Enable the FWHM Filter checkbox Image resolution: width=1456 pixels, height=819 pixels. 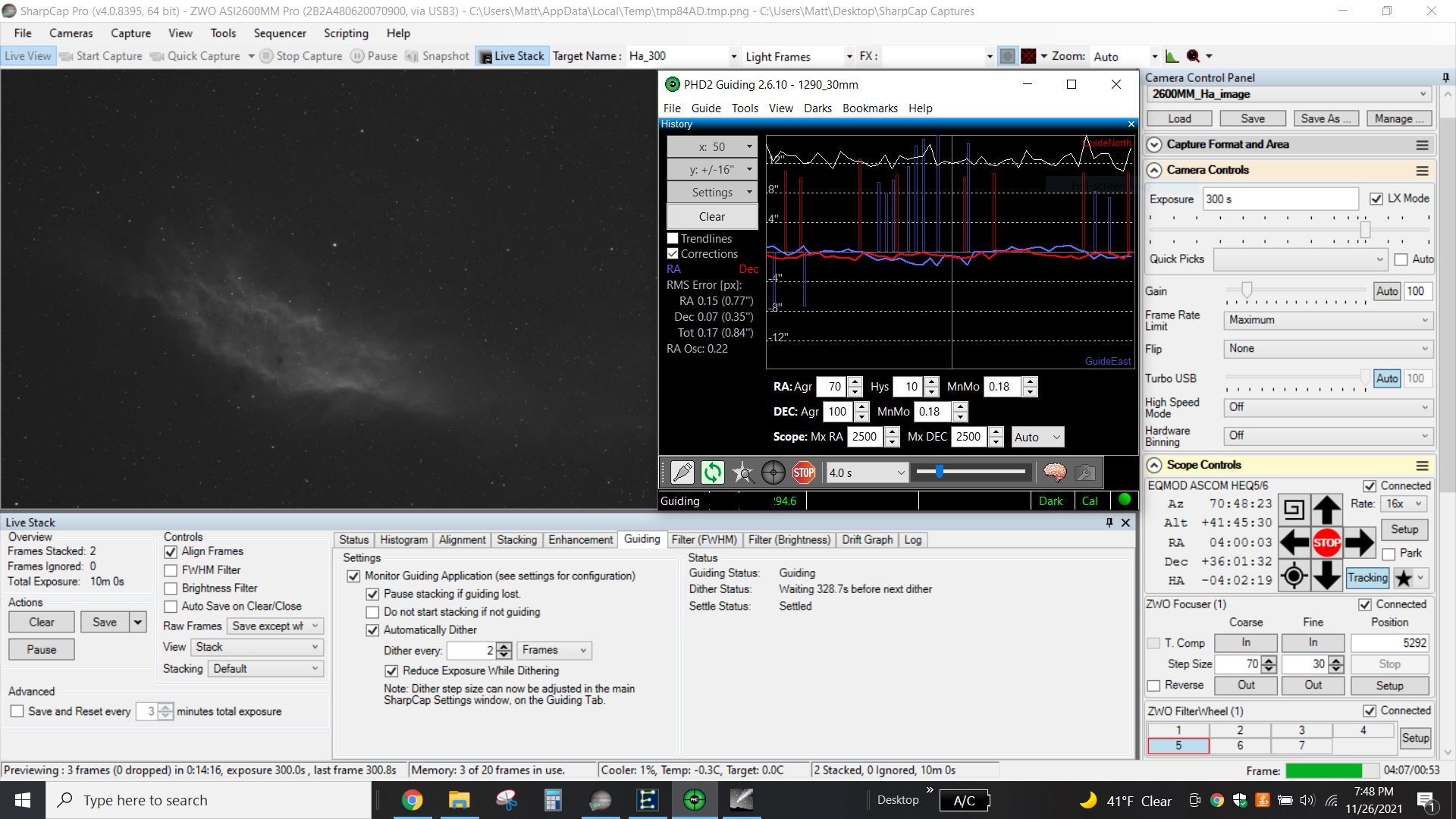[x=171, y=570]
